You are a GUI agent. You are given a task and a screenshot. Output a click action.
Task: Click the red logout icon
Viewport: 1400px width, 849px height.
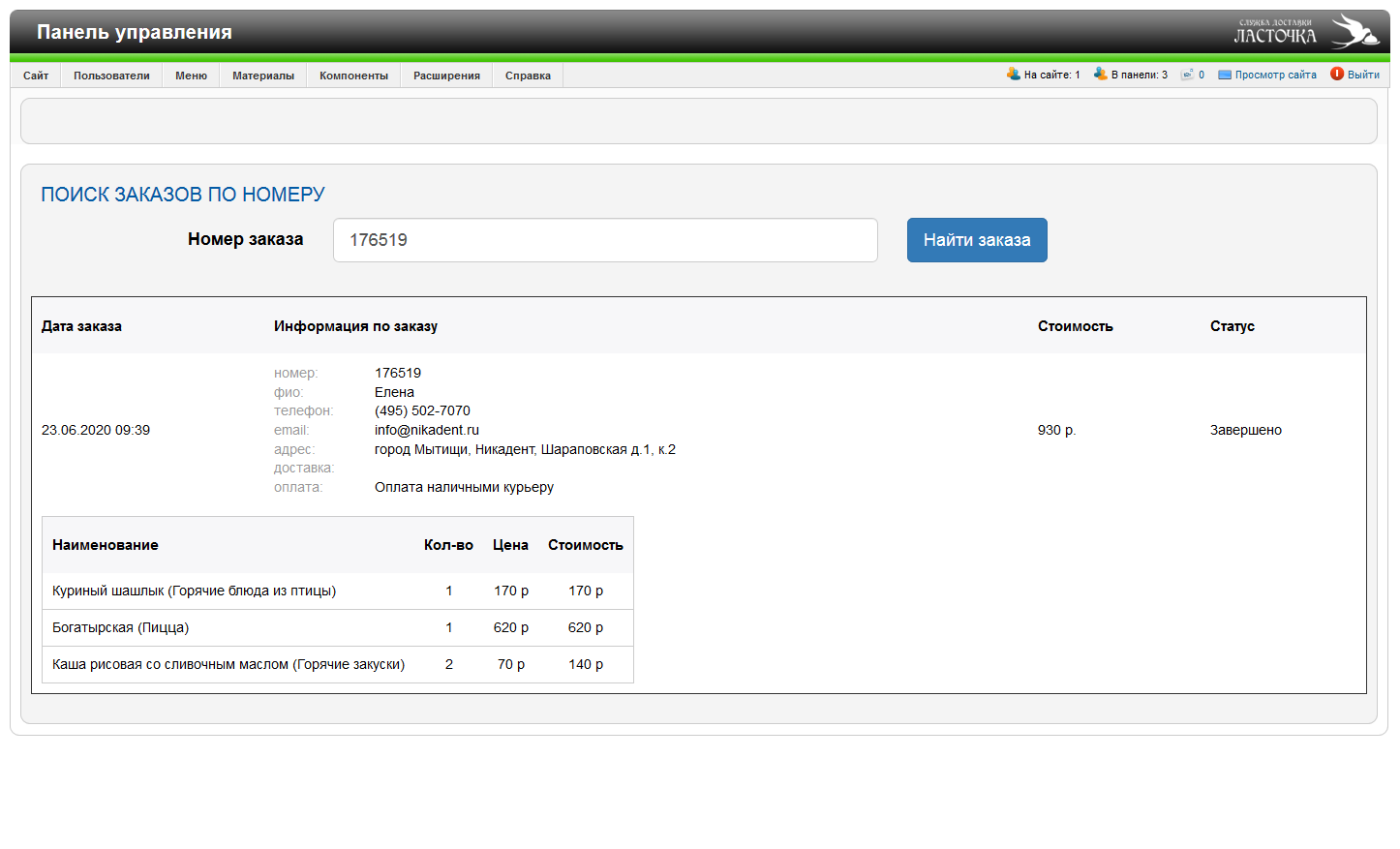(x=1337, y=74)
